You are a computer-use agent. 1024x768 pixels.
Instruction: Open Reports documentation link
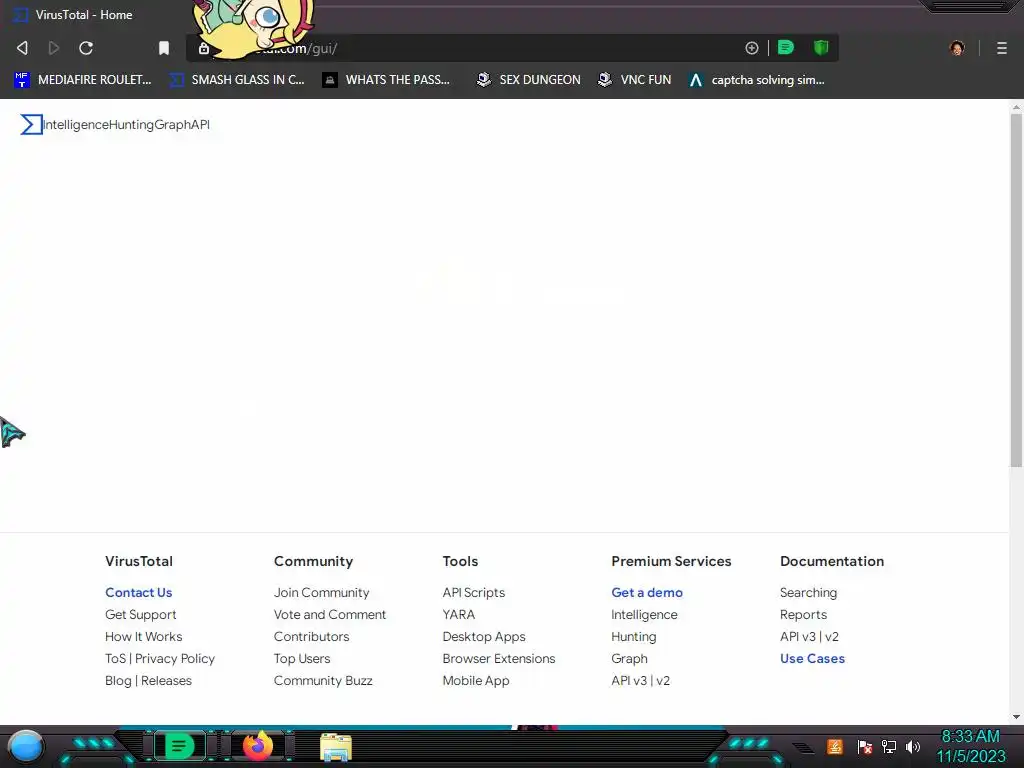pyautogui.click(x=803, y=615)
